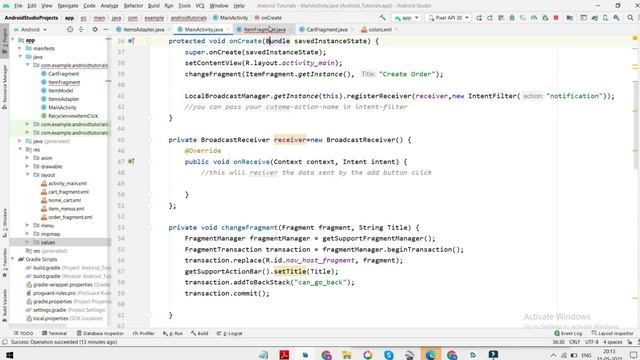Toggle the Build Variants side panel

[x=4, y=305]
